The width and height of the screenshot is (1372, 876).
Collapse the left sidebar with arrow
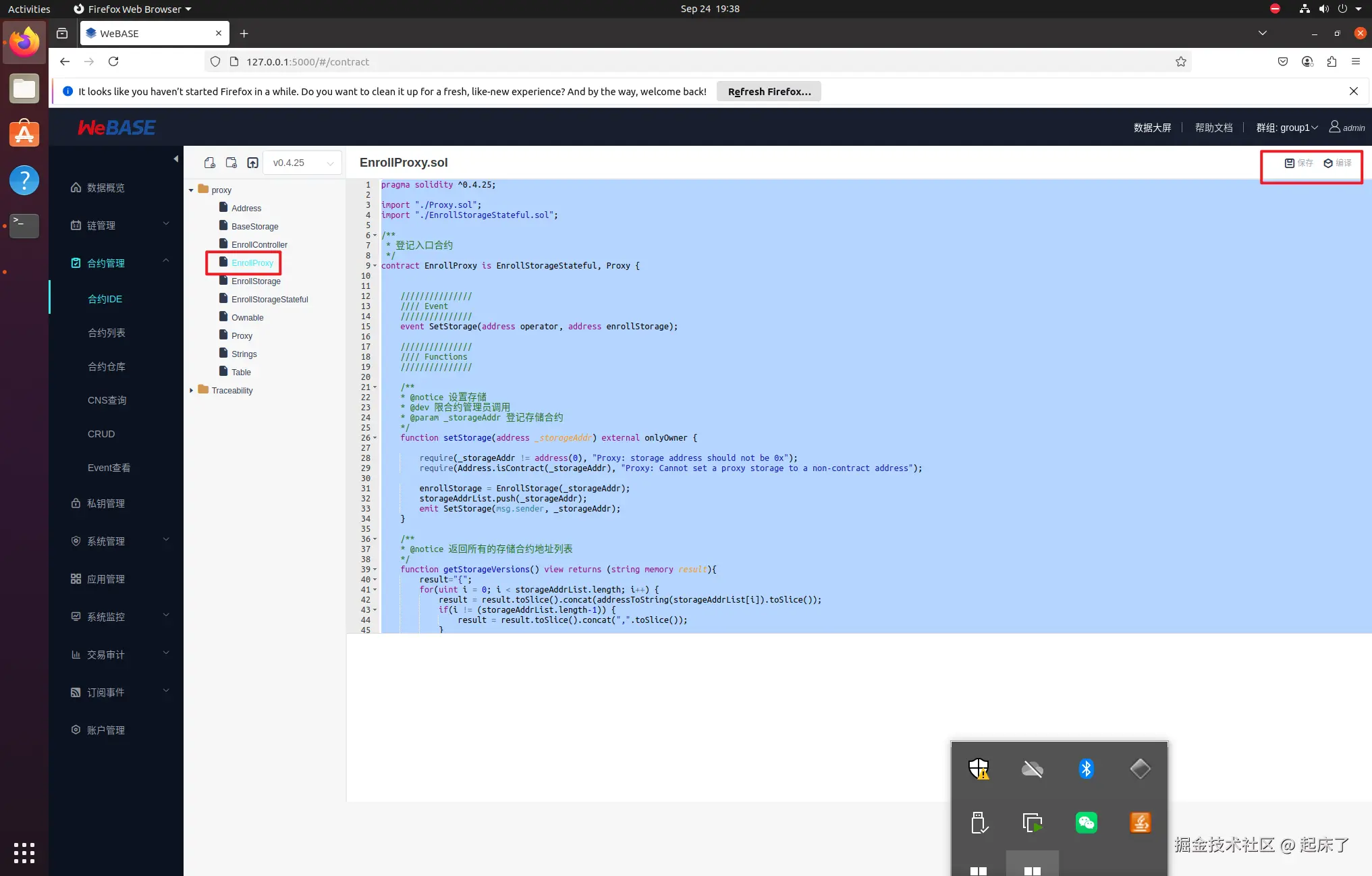click(175, 159)
